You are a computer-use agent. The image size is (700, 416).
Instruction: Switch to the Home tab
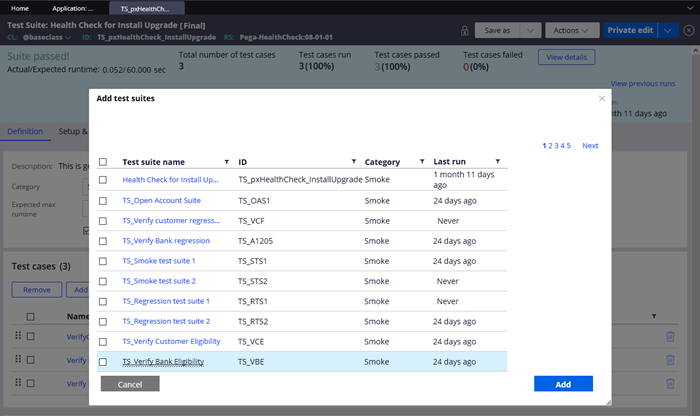pos(20,7)
